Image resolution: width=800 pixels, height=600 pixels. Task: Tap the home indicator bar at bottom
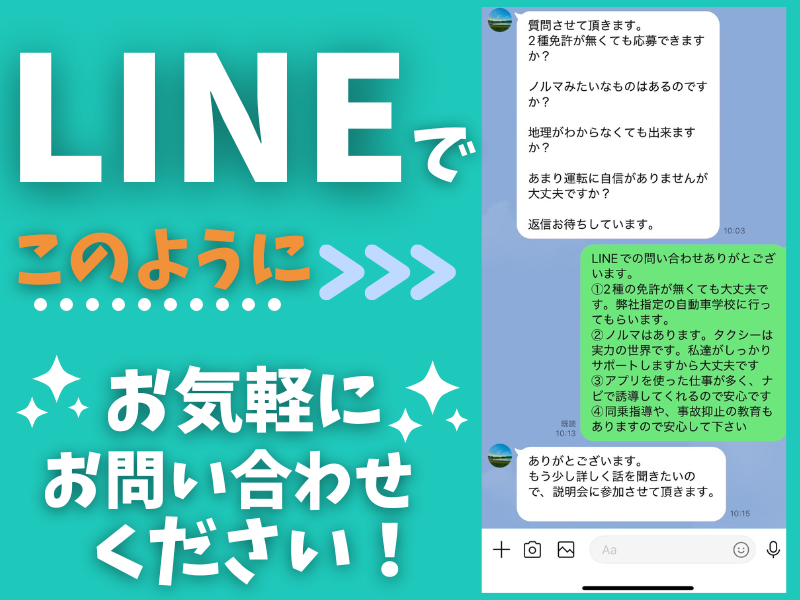click(640, 586)
